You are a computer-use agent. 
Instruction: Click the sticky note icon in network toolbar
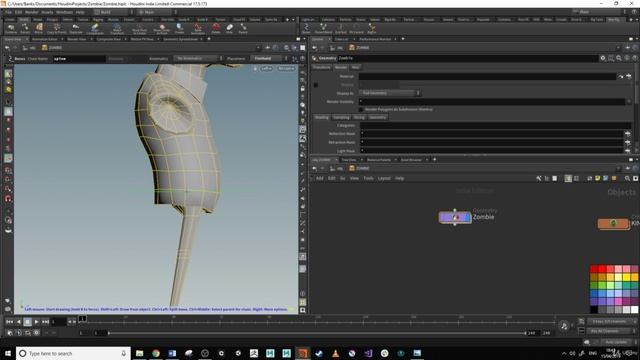[598, 178]
